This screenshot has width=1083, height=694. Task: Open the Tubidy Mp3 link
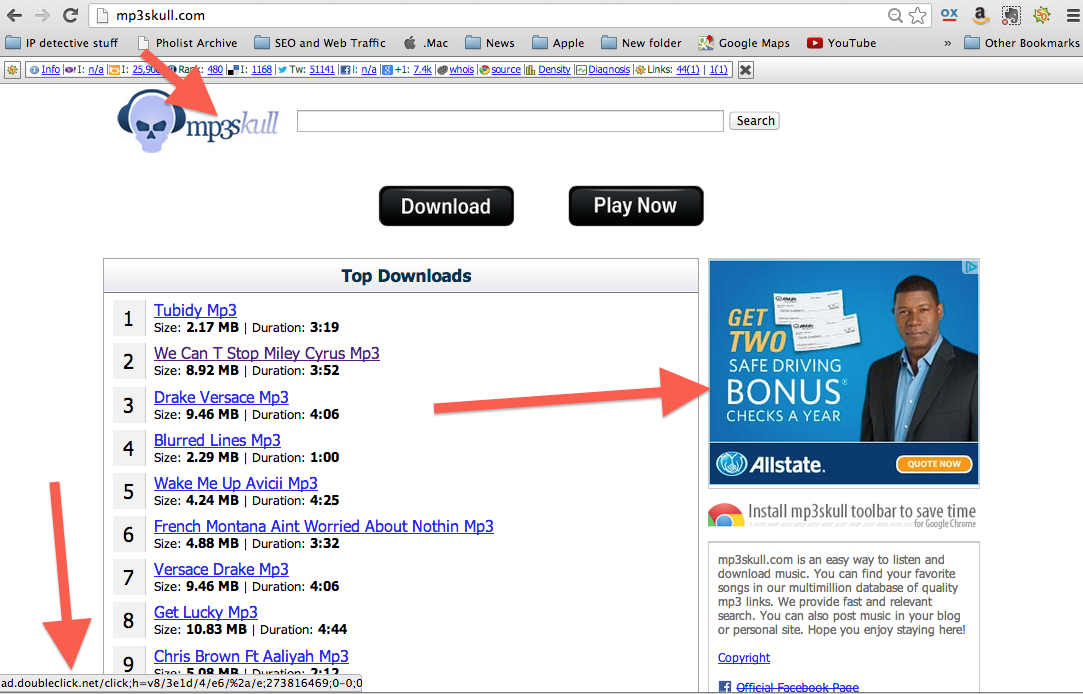click(x=195, y=311)
